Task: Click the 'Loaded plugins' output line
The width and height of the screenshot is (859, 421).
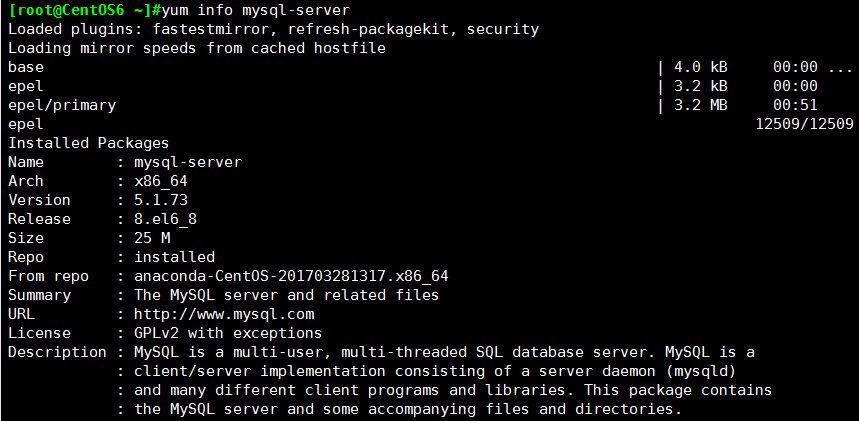Action: (273, 29)
